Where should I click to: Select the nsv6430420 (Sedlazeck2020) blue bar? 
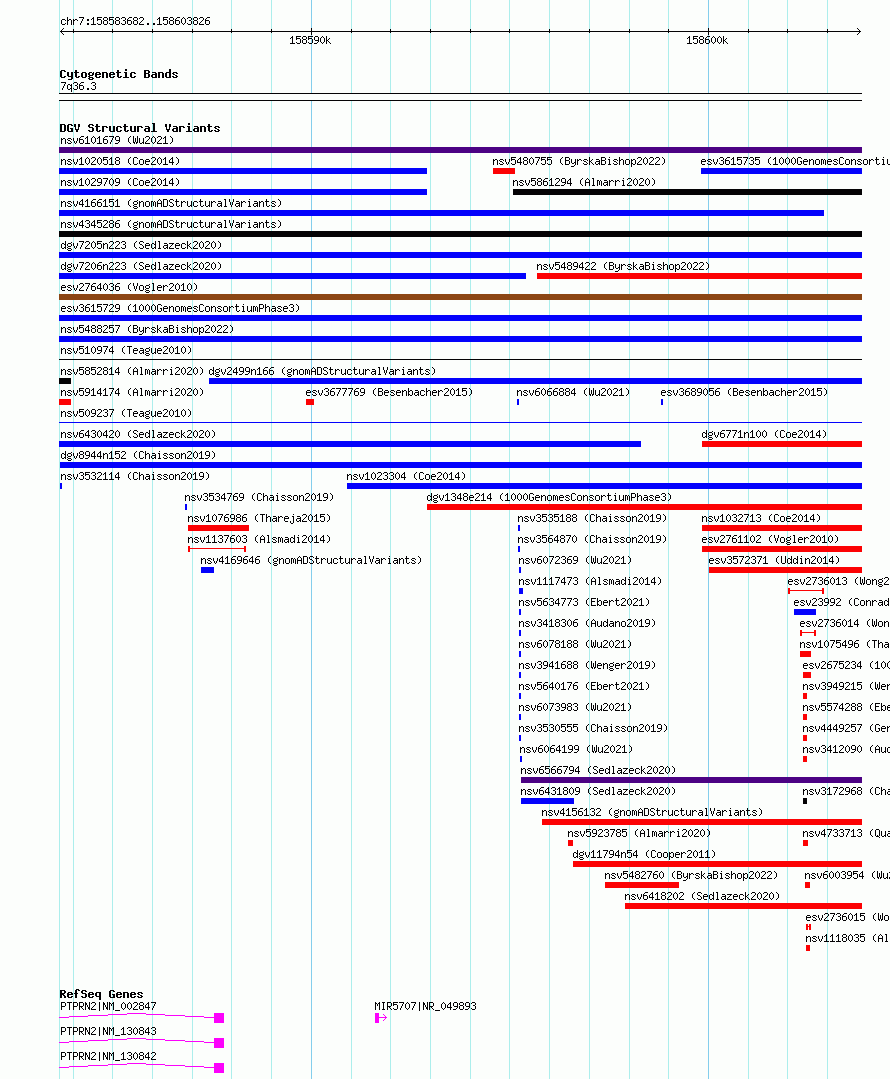tap(350, 444)
